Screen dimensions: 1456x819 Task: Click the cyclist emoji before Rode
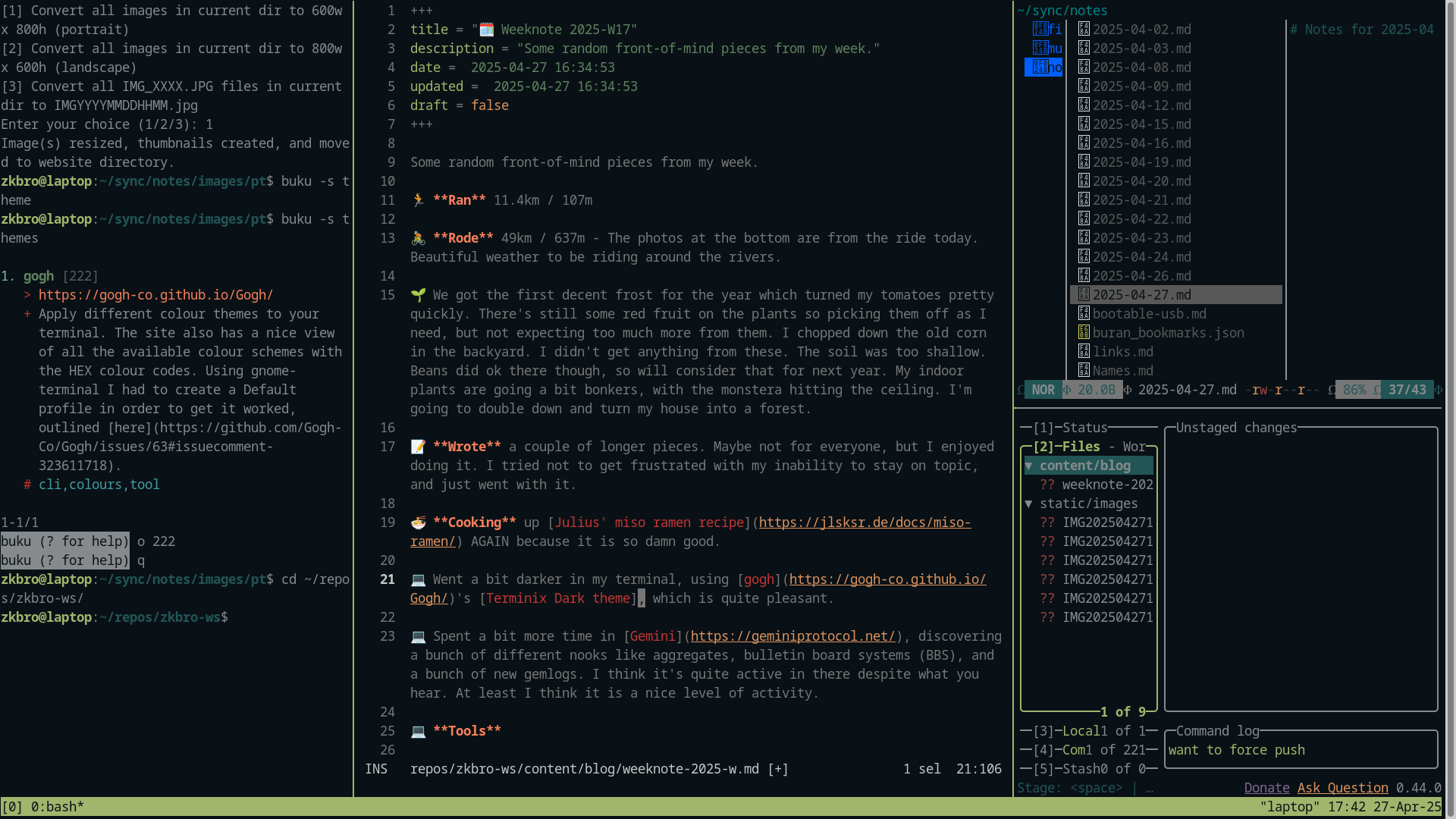(418, 237)
